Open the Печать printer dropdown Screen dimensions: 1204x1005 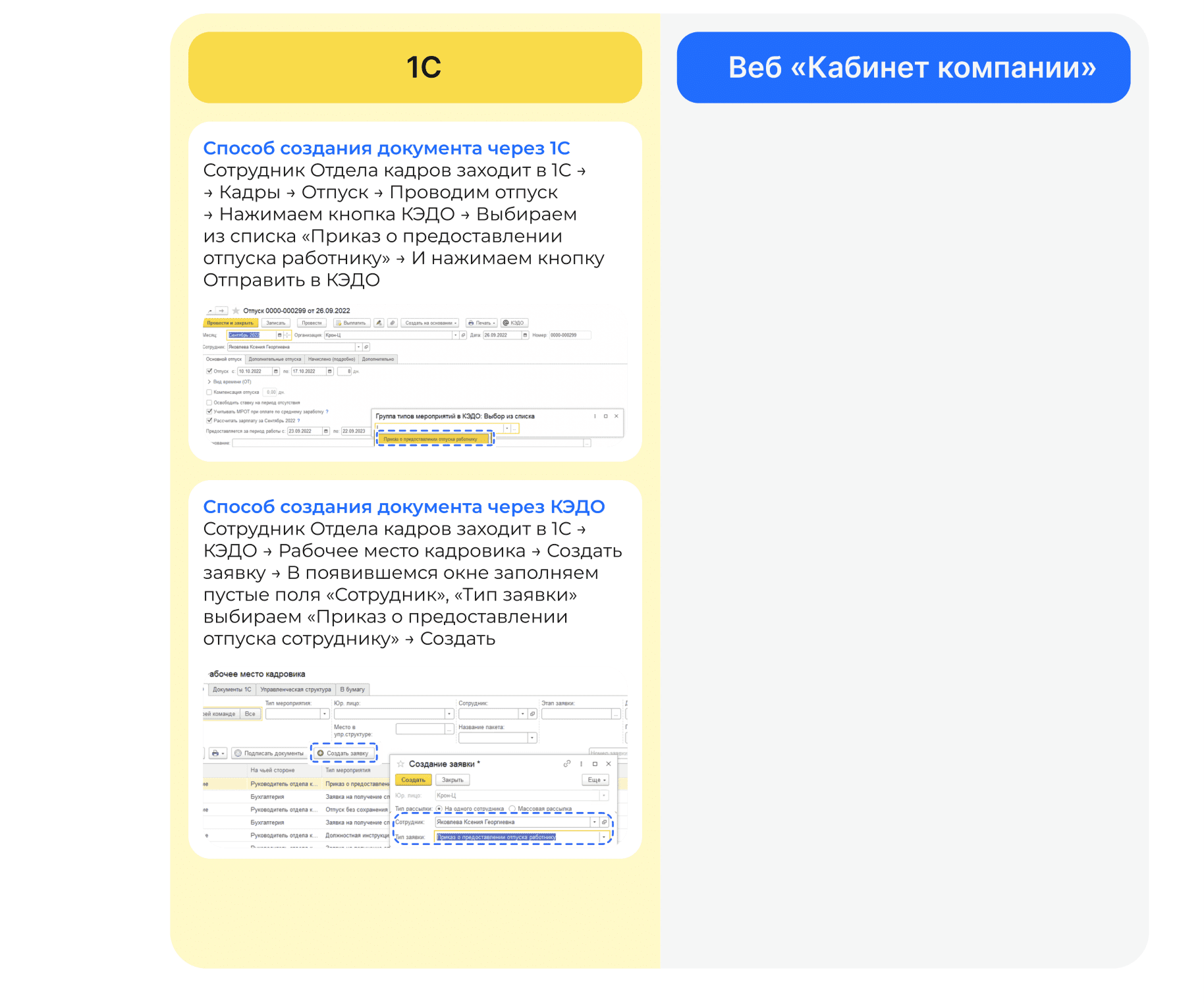[481, 323]
